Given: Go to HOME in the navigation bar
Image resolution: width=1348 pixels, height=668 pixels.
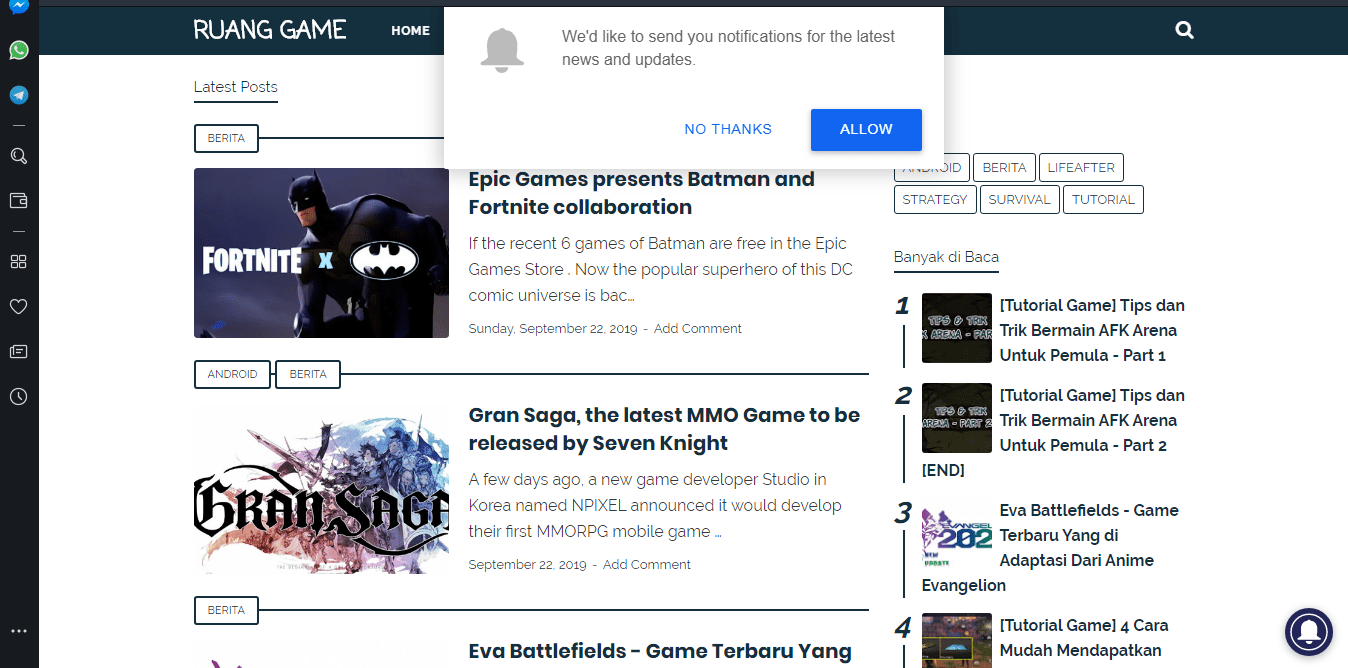Looking at the screenshot, I should coord(410,31).
